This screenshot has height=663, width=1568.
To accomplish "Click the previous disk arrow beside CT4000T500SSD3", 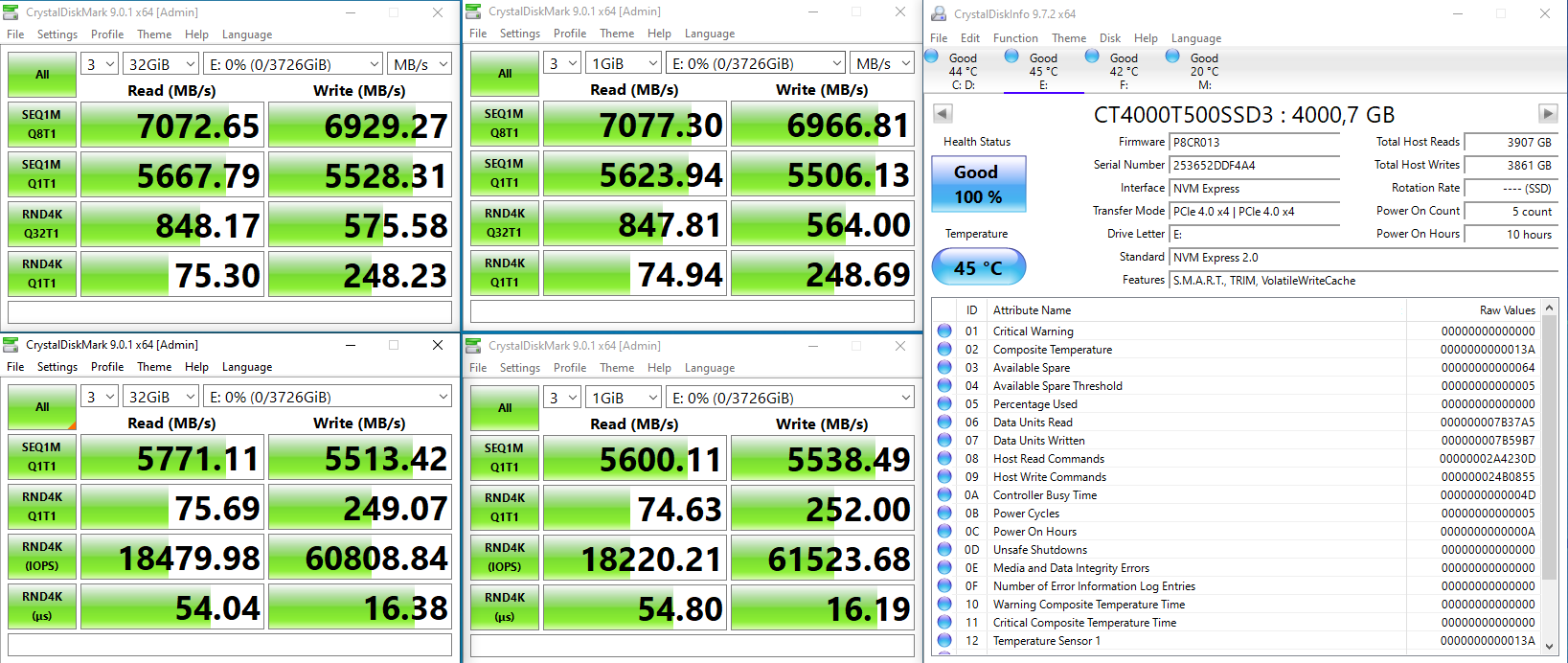I will 943,114.
